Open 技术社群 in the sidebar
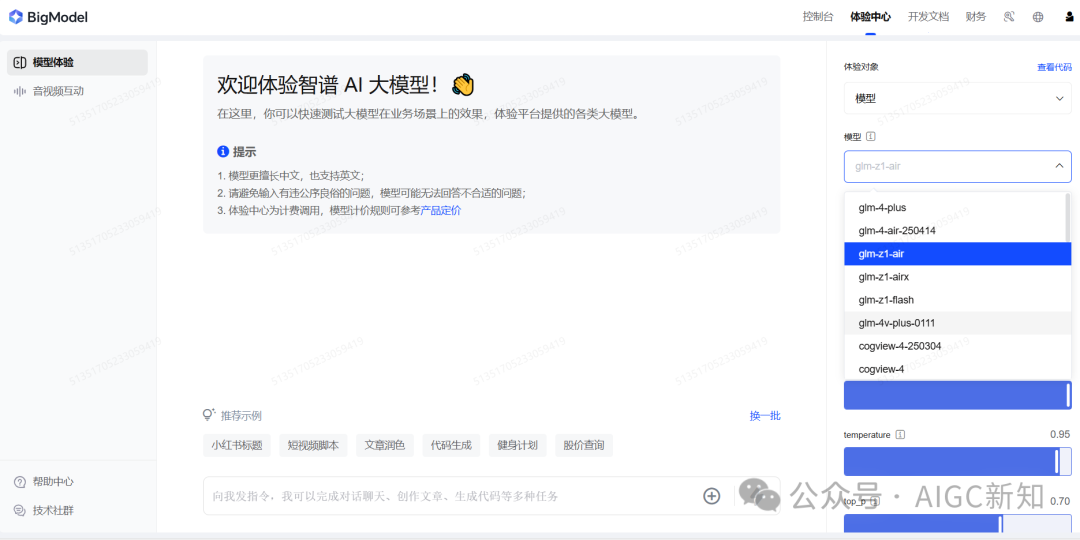Screen dimensions: 1080x540 pos(53,511)
